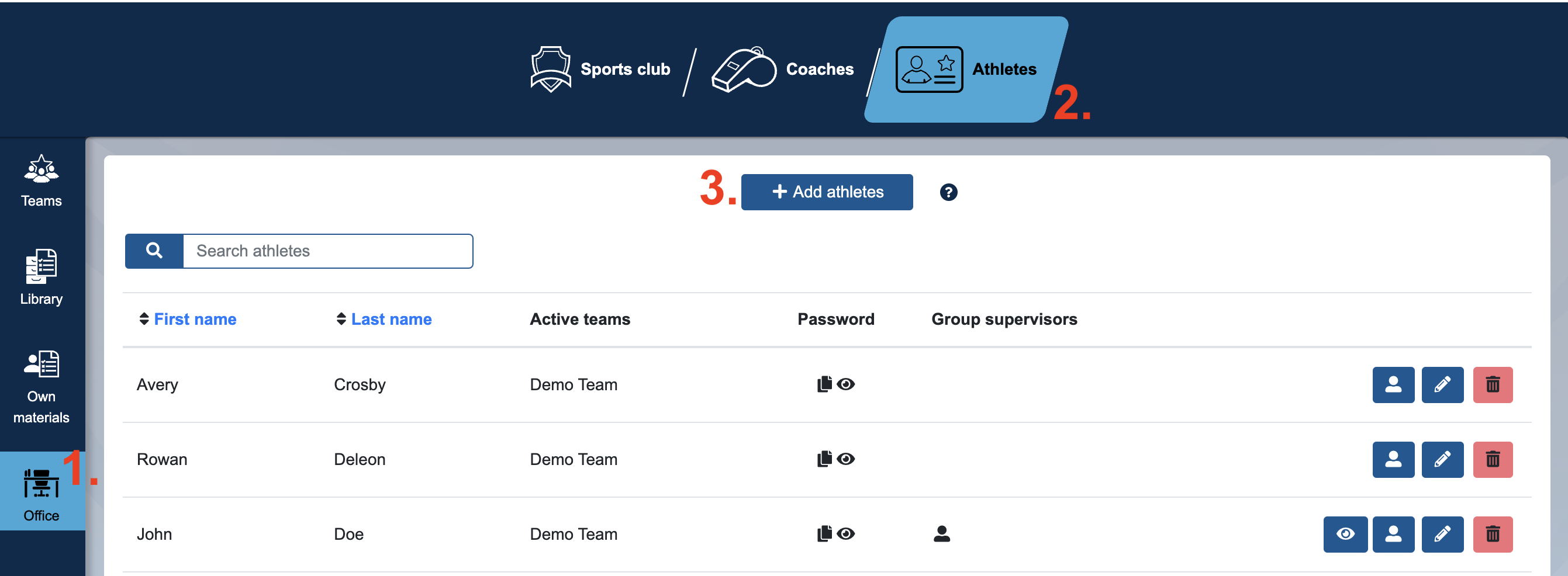Delete Rowan Deleon with trash button
Image resolution: width=1568 pixels, height=576 pixels.
[x=1492, y=460]
